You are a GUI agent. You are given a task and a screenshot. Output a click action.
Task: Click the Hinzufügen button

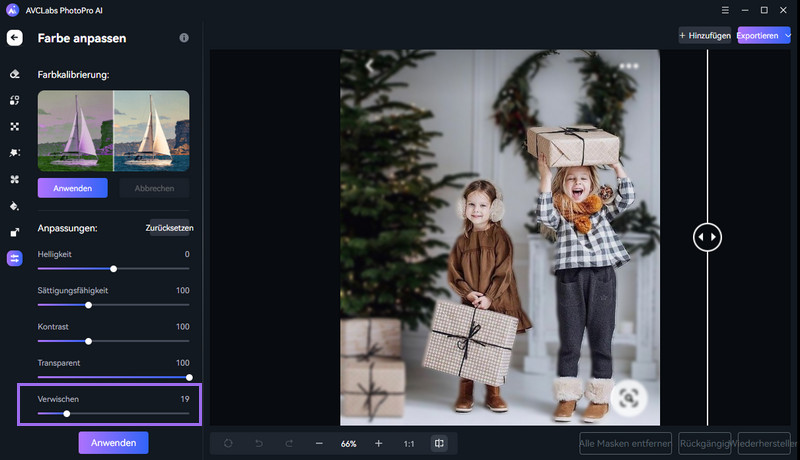tap(705, 35)
